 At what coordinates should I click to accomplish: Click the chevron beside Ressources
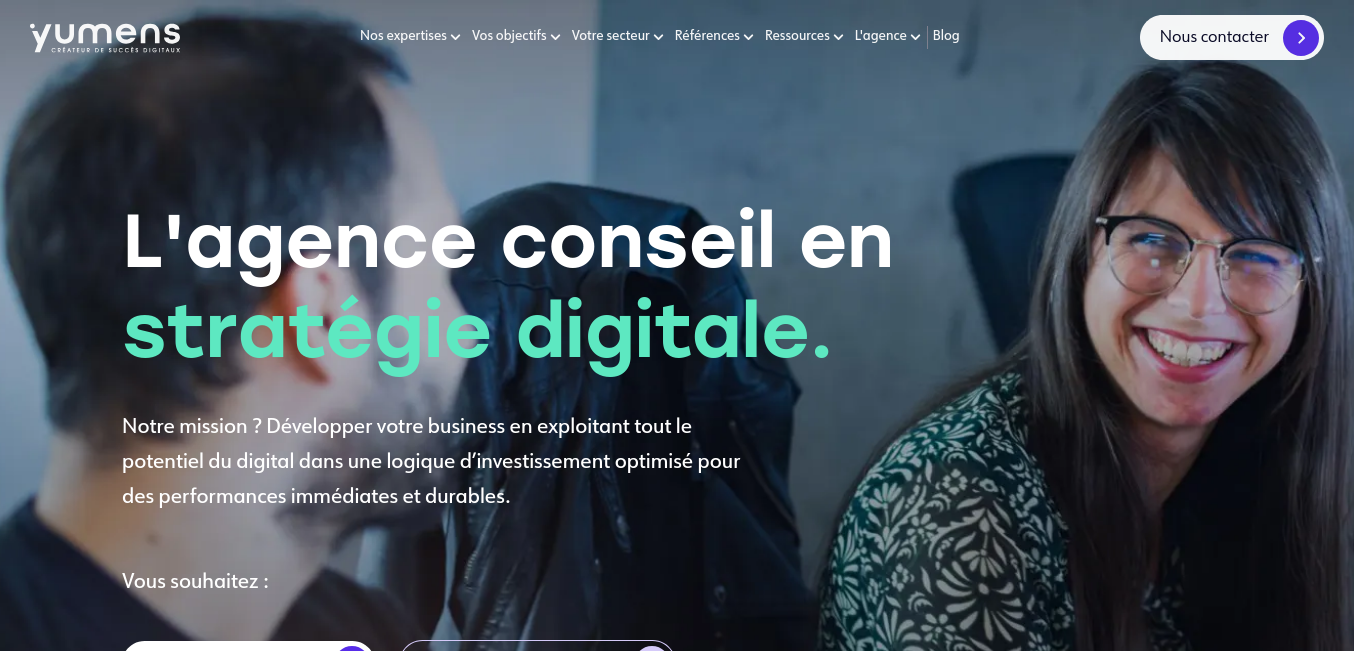[838, 37]
